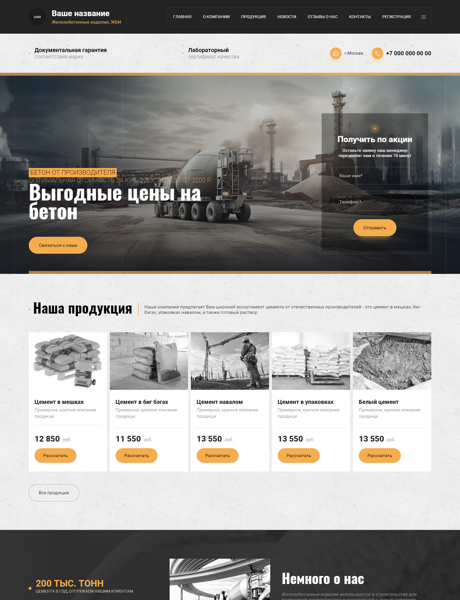Open the РЕГИСТРАЦИЯ menu item

[396, 17]
